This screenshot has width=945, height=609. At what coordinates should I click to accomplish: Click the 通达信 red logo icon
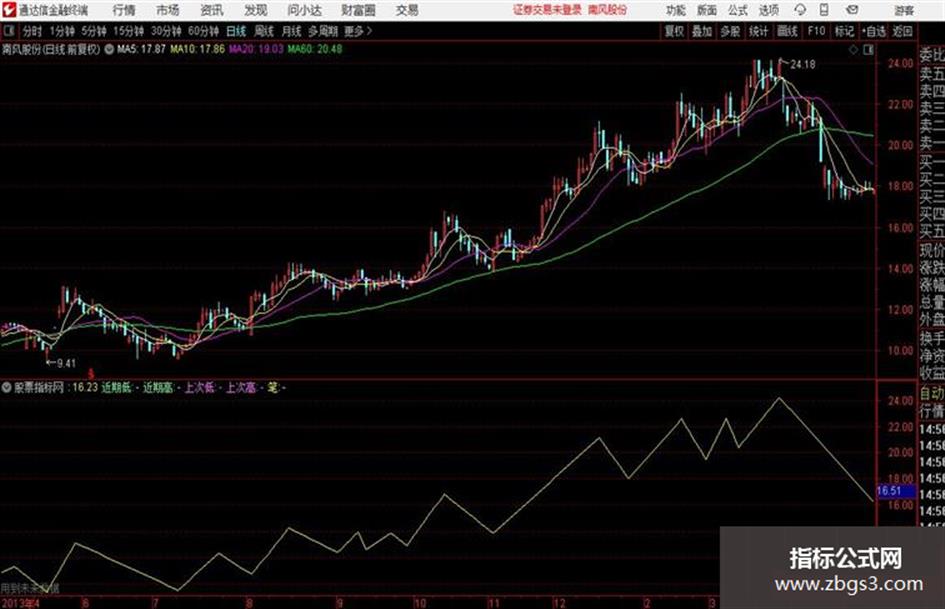point(8,10)
